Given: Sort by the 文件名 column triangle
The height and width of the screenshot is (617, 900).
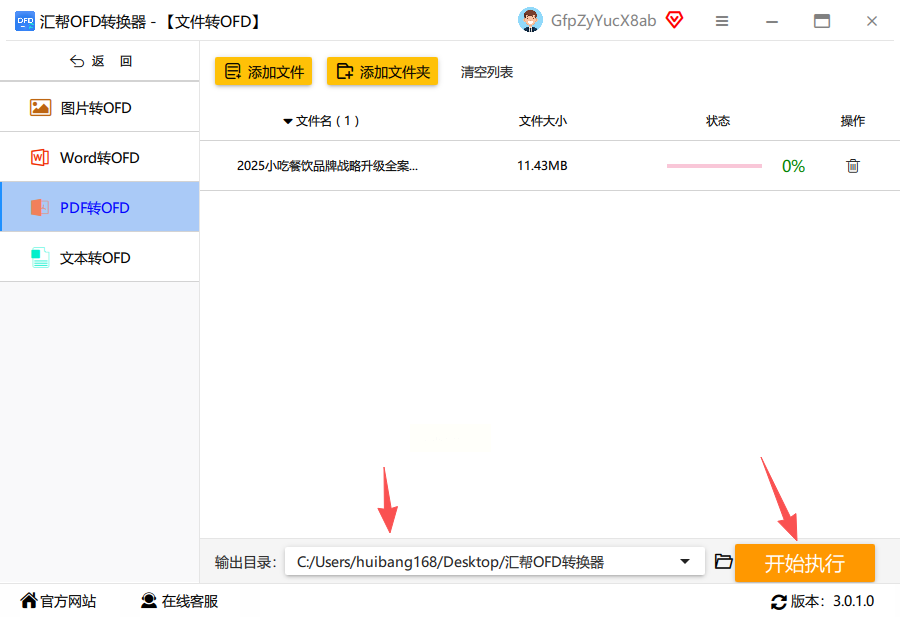Looking at the screenshot, I should pos(288,121).
